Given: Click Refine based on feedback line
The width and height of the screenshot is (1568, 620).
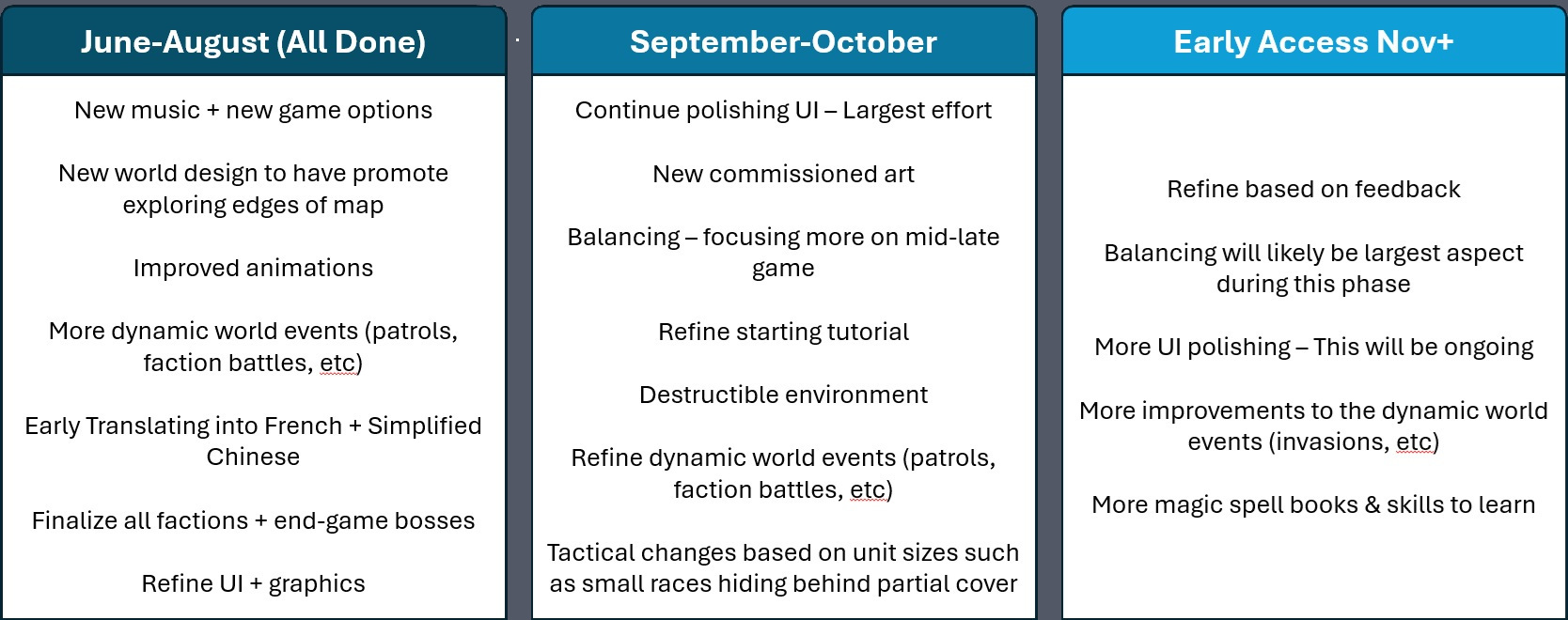Looking at the screenshot, I should [1313, 190].
